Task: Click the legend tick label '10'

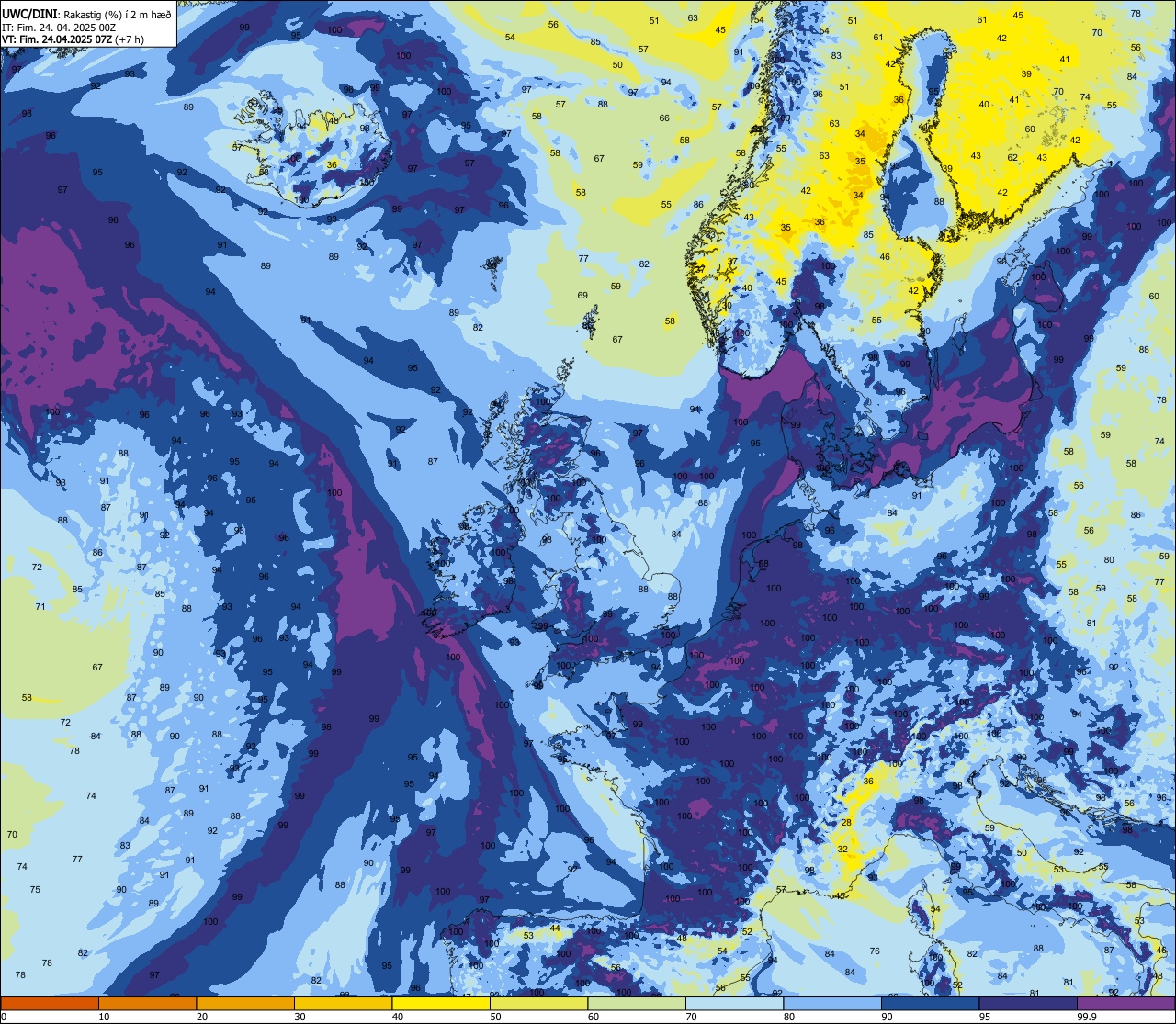Action: click(104, 1017)
